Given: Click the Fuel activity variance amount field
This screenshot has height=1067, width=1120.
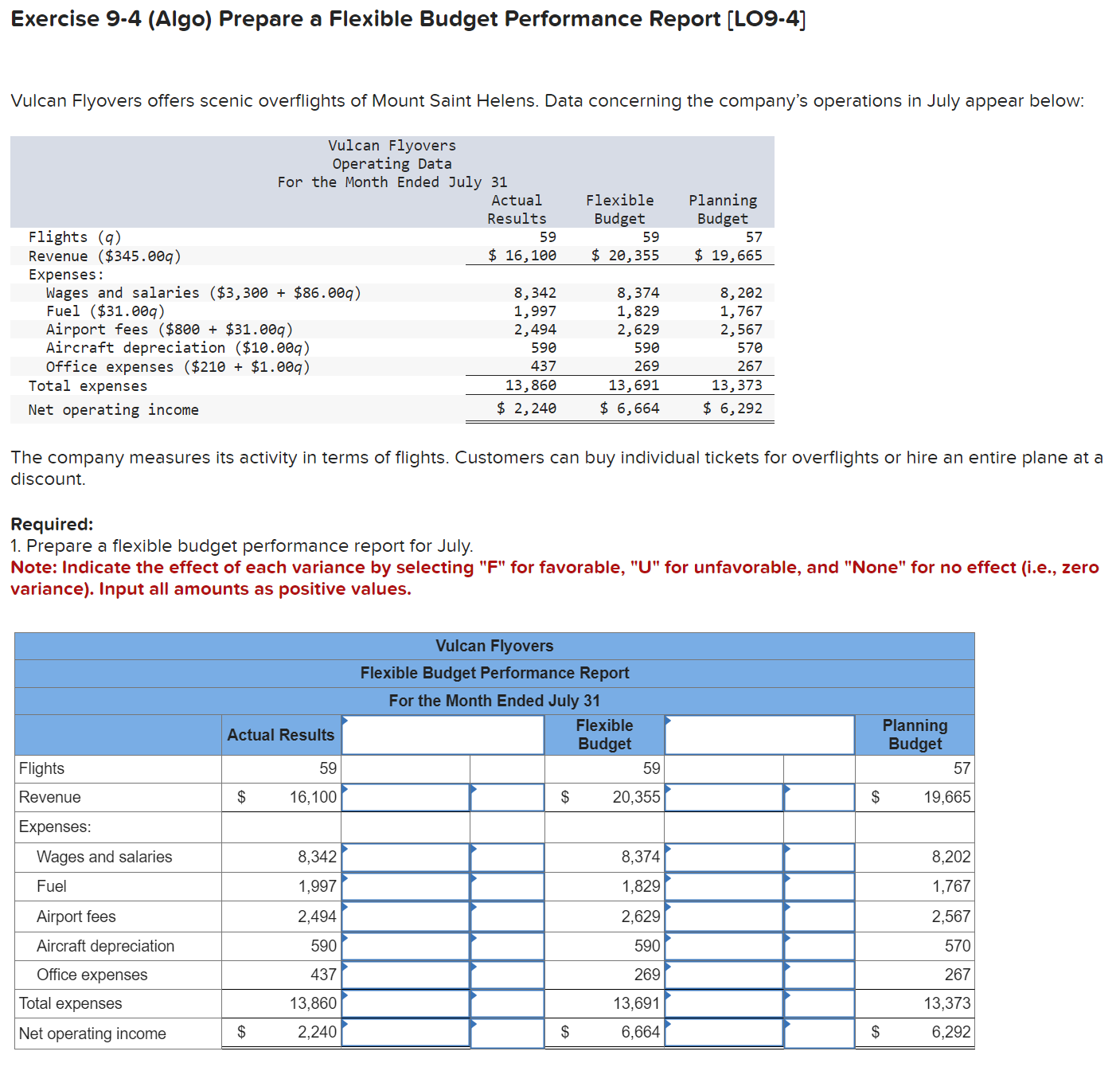Looking at the screenshot, I should point(724,885).
